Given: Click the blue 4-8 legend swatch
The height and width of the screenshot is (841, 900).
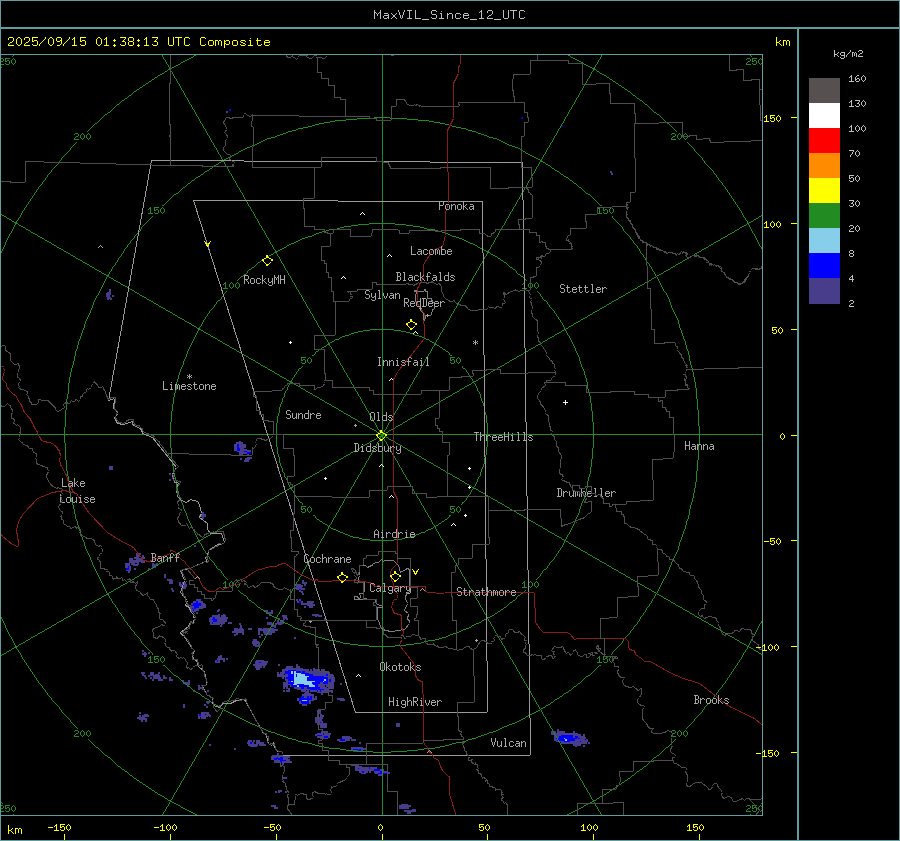Looking at the screenshot, I should click(824, 265).
